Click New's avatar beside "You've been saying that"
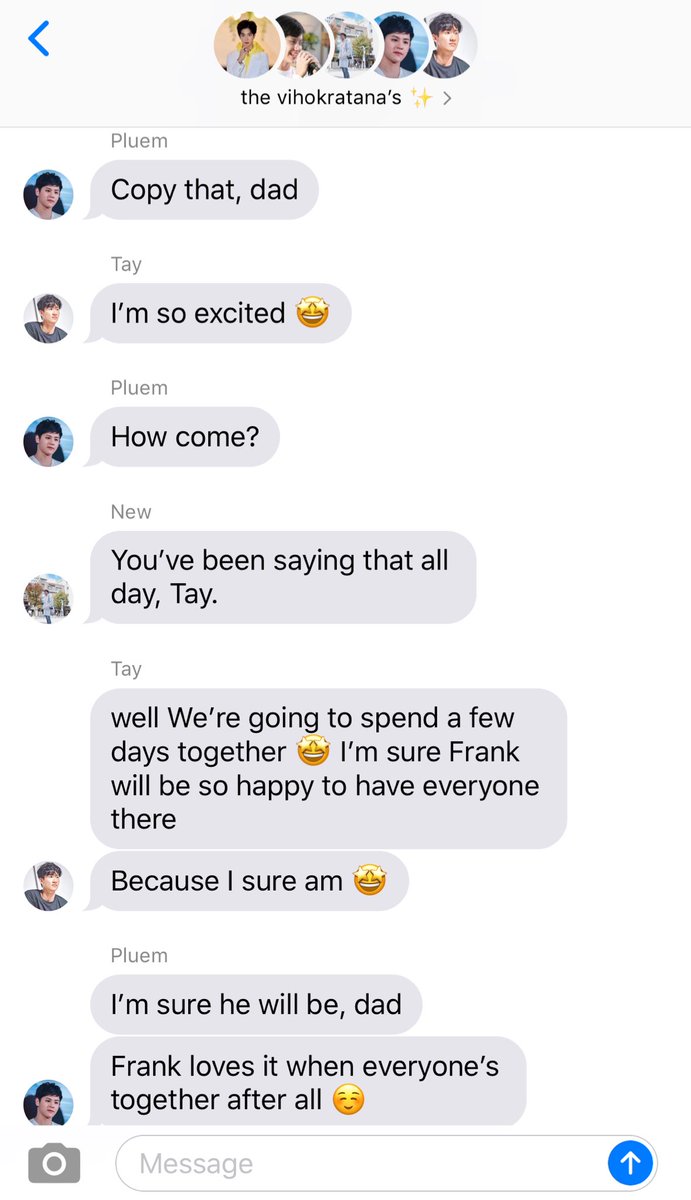This screenshot has width=691, height=1200. [48, 598]
